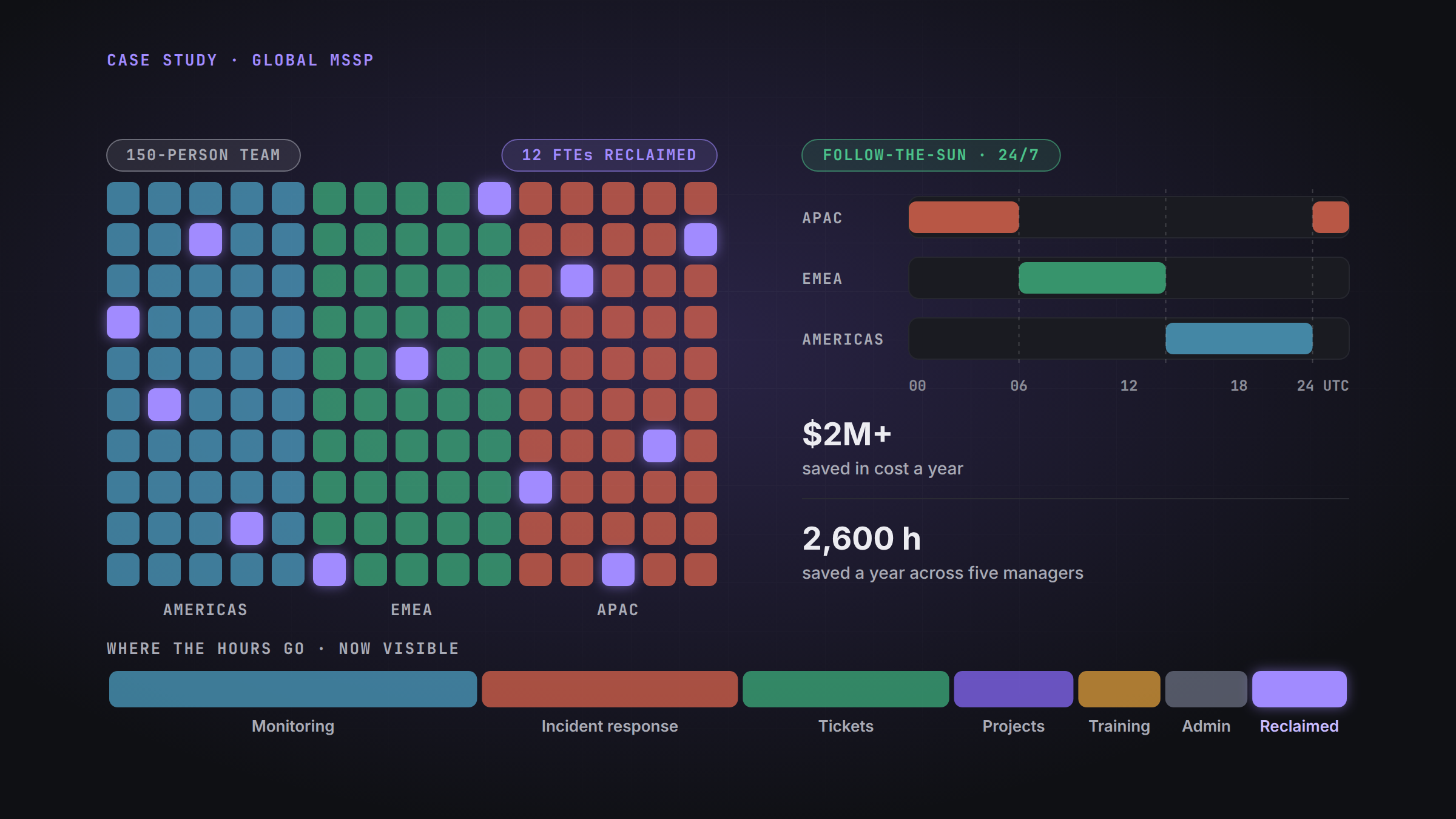Select the gray Admin bar segment
The image size is (1456, 819).
[x=1206, y=689]
